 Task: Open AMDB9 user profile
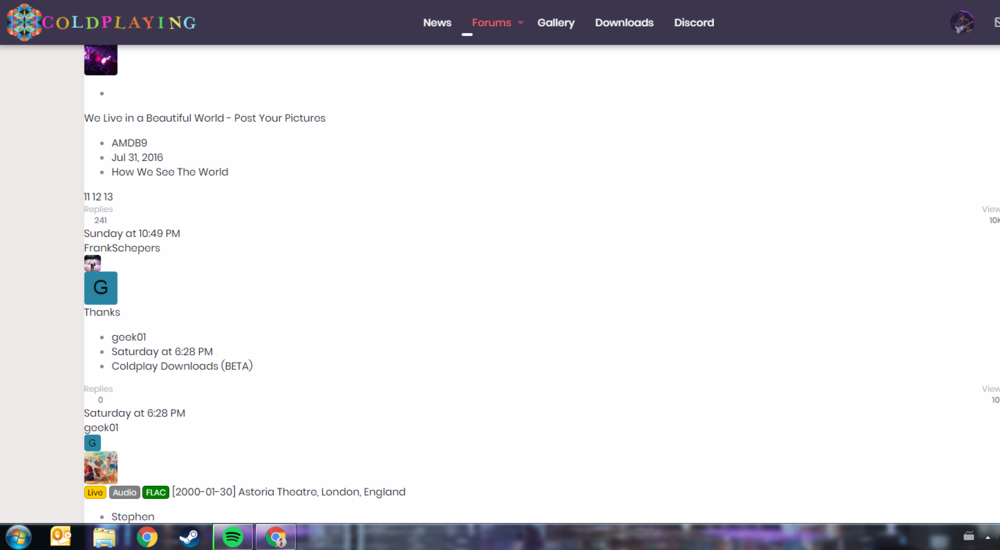pos(129,143)
